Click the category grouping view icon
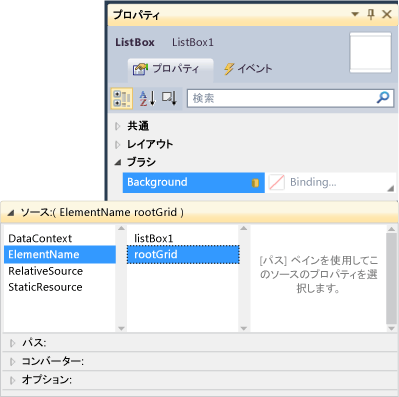The height and width of the screenshot is (397, 399). [122, 98]
